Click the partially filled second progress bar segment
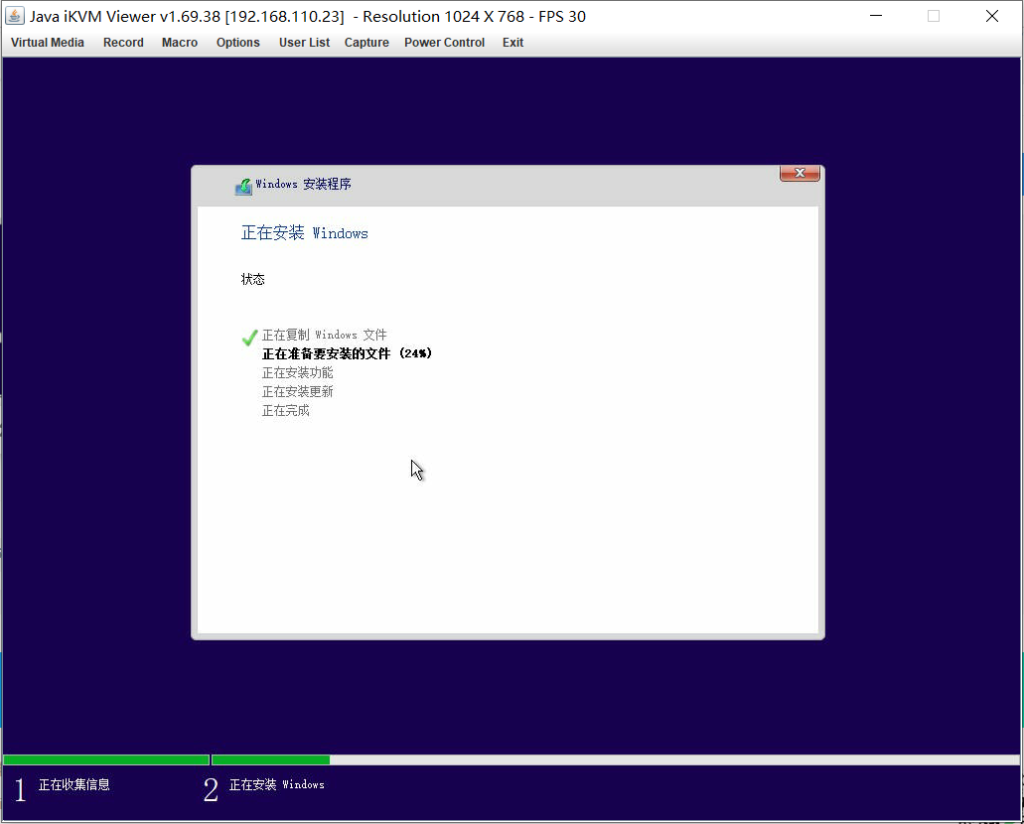The width and height of the screenshot is (1024, 824). [270, 760]
